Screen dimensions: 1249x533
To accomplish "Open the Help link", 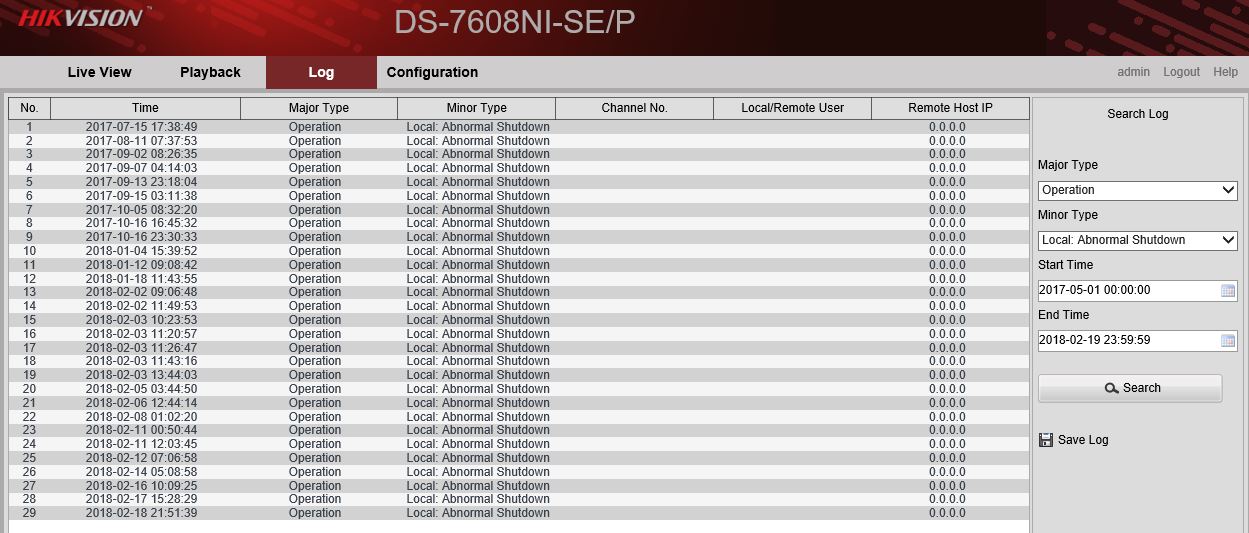I will tap(1225, 72).
